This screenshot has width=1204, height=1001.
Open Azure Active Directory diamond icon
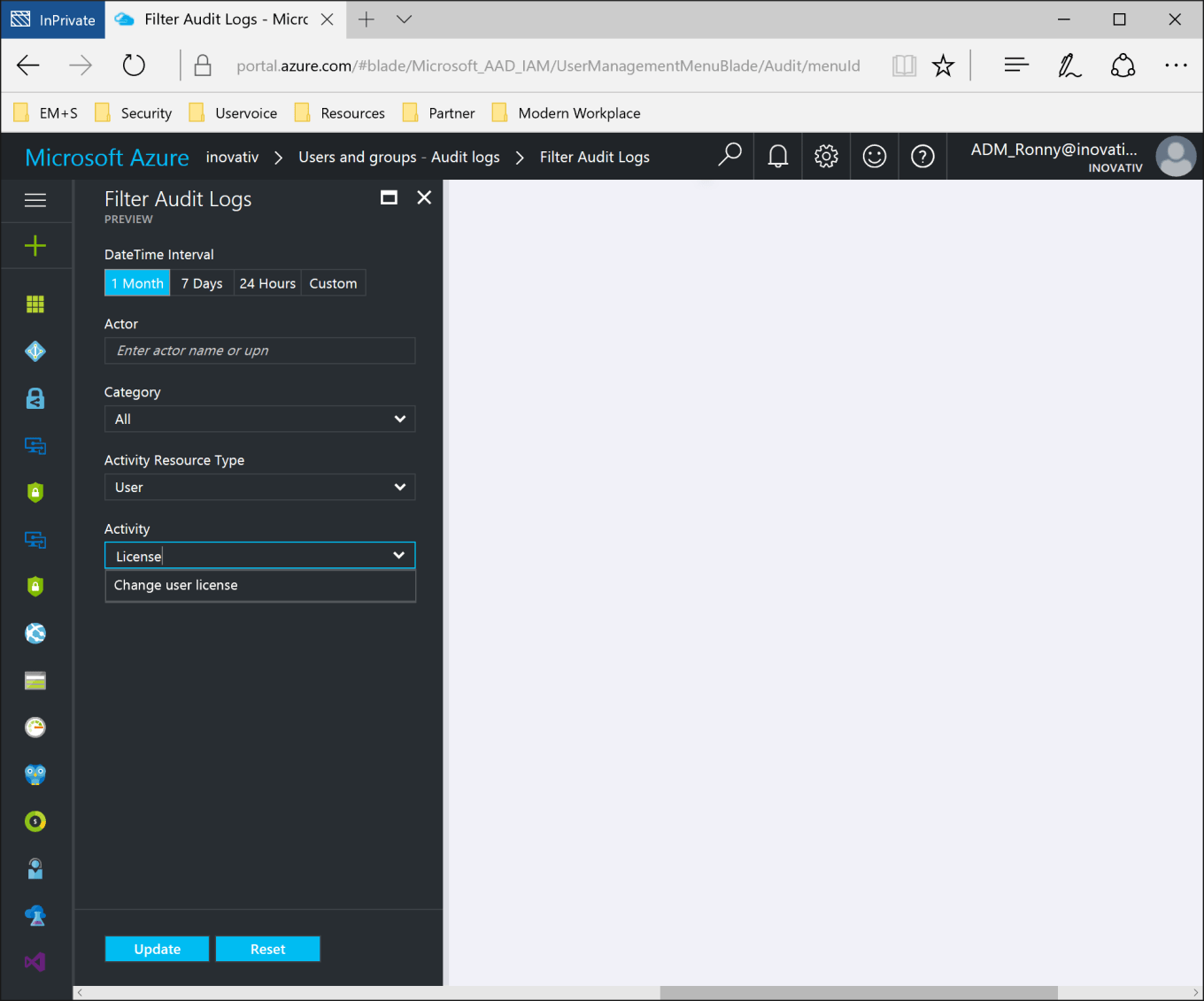35,350
